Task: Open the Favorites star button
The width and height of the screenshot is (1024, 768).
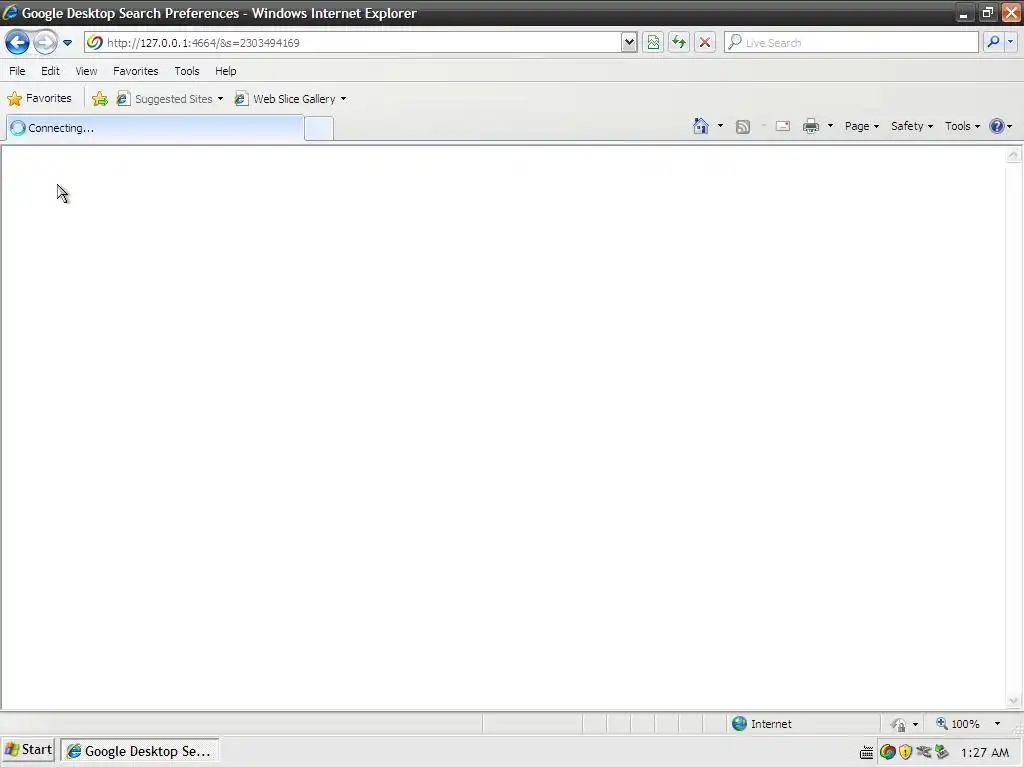Action: (39, 99)
